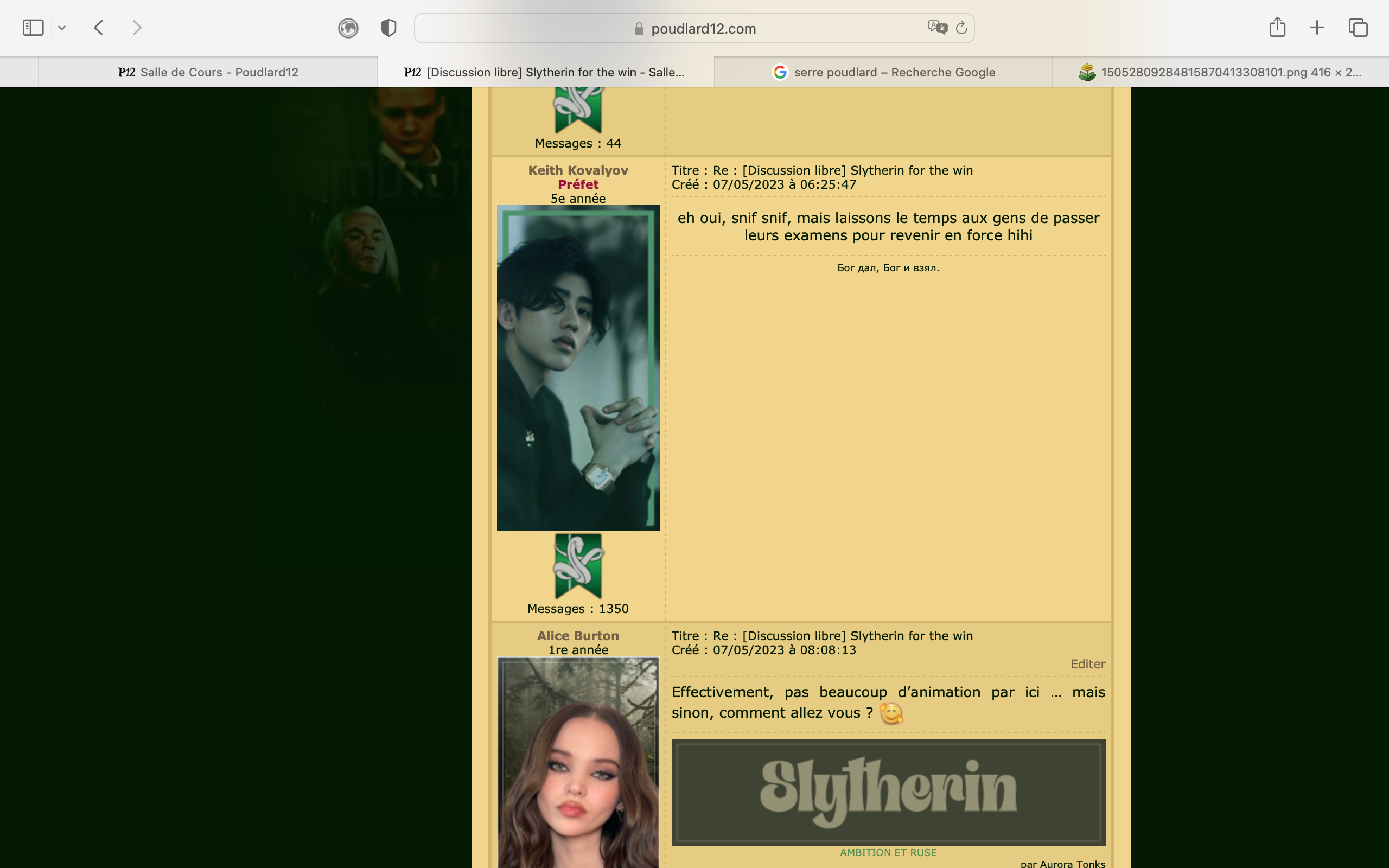Click the translate page icon

point(936,28)
